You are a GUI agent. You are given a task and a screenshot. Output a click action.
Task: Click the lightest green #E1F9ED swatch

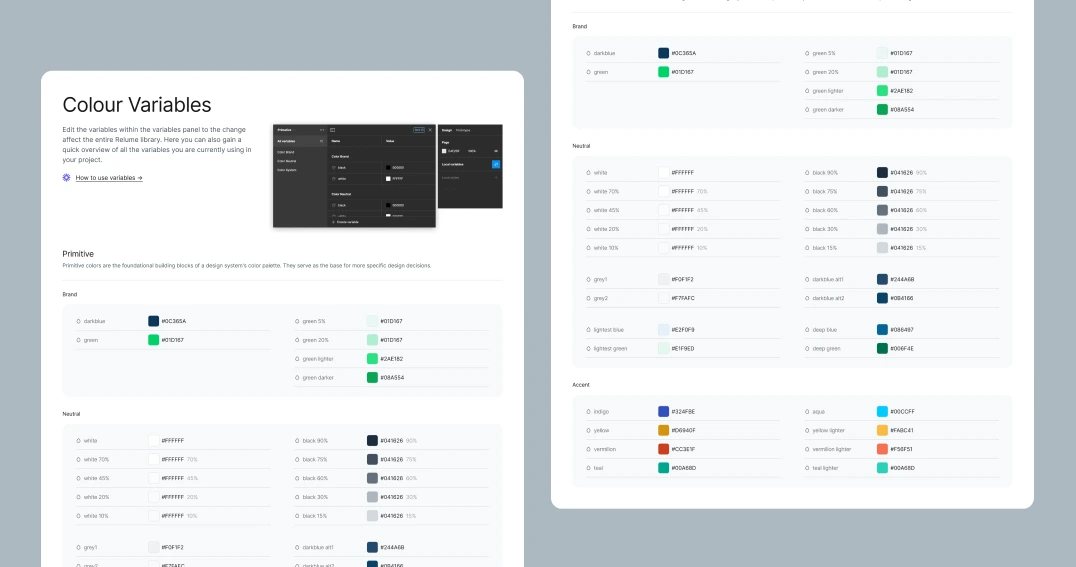(664, 349)
